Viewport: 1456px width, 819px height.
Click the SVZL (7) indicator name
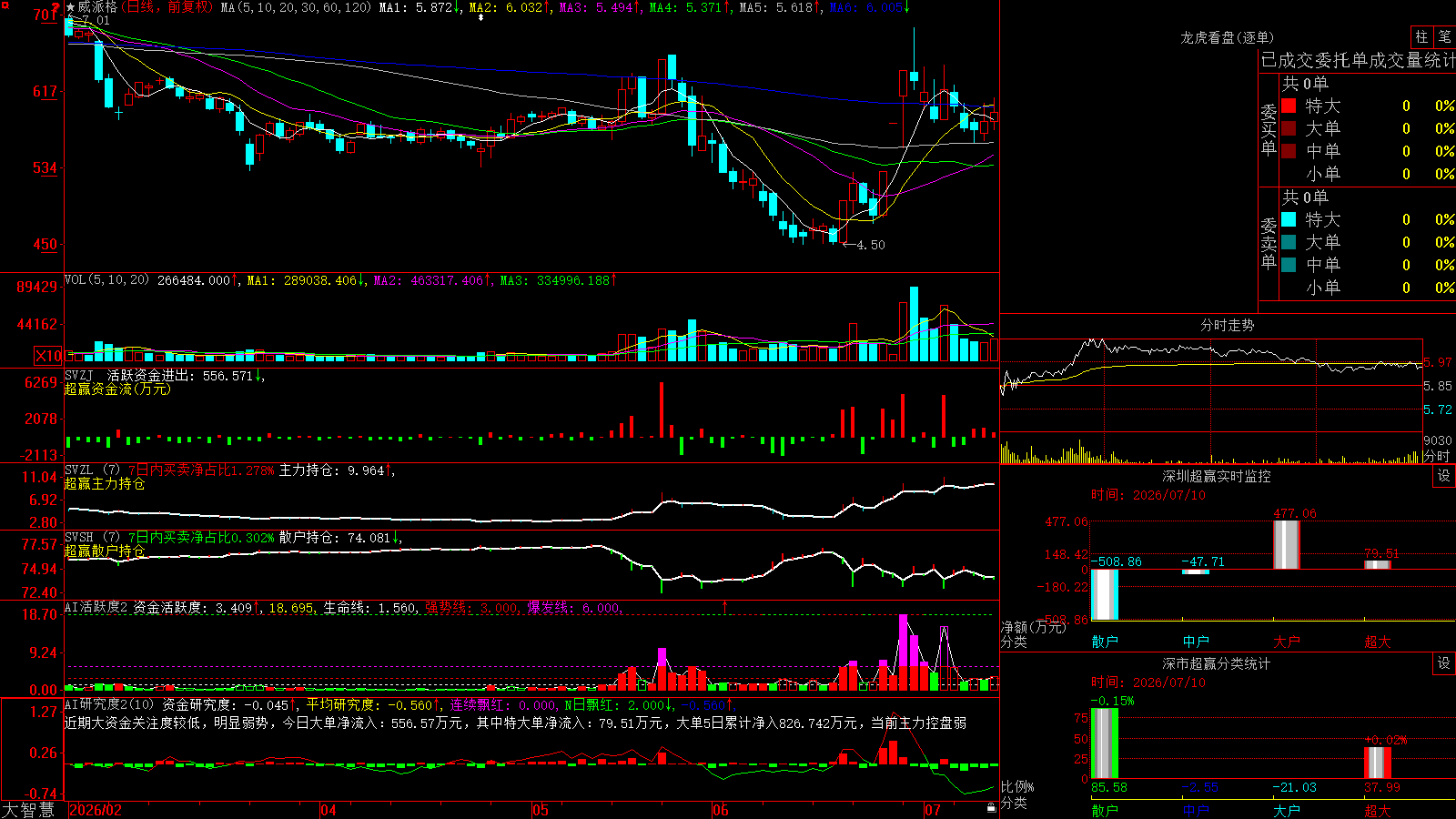coord(92,470)
